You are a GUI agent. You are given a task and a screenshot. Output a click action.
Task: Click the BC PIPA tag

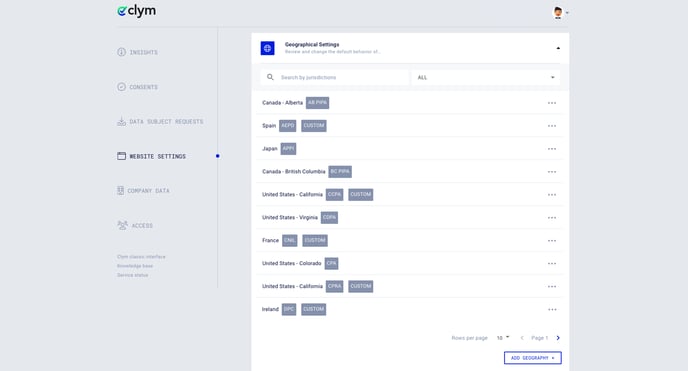[340, 171]
